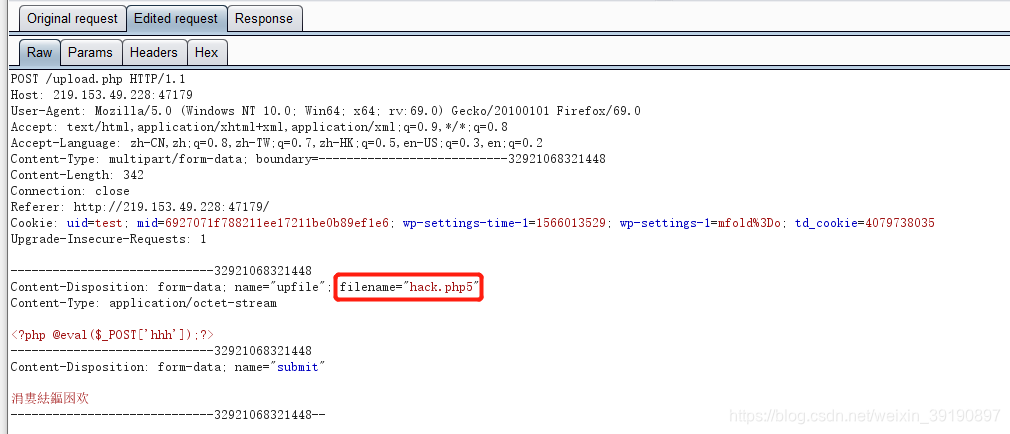Open the Response tab
The height and width of the screenshot is (434, 1010).
tap(264, 19)
